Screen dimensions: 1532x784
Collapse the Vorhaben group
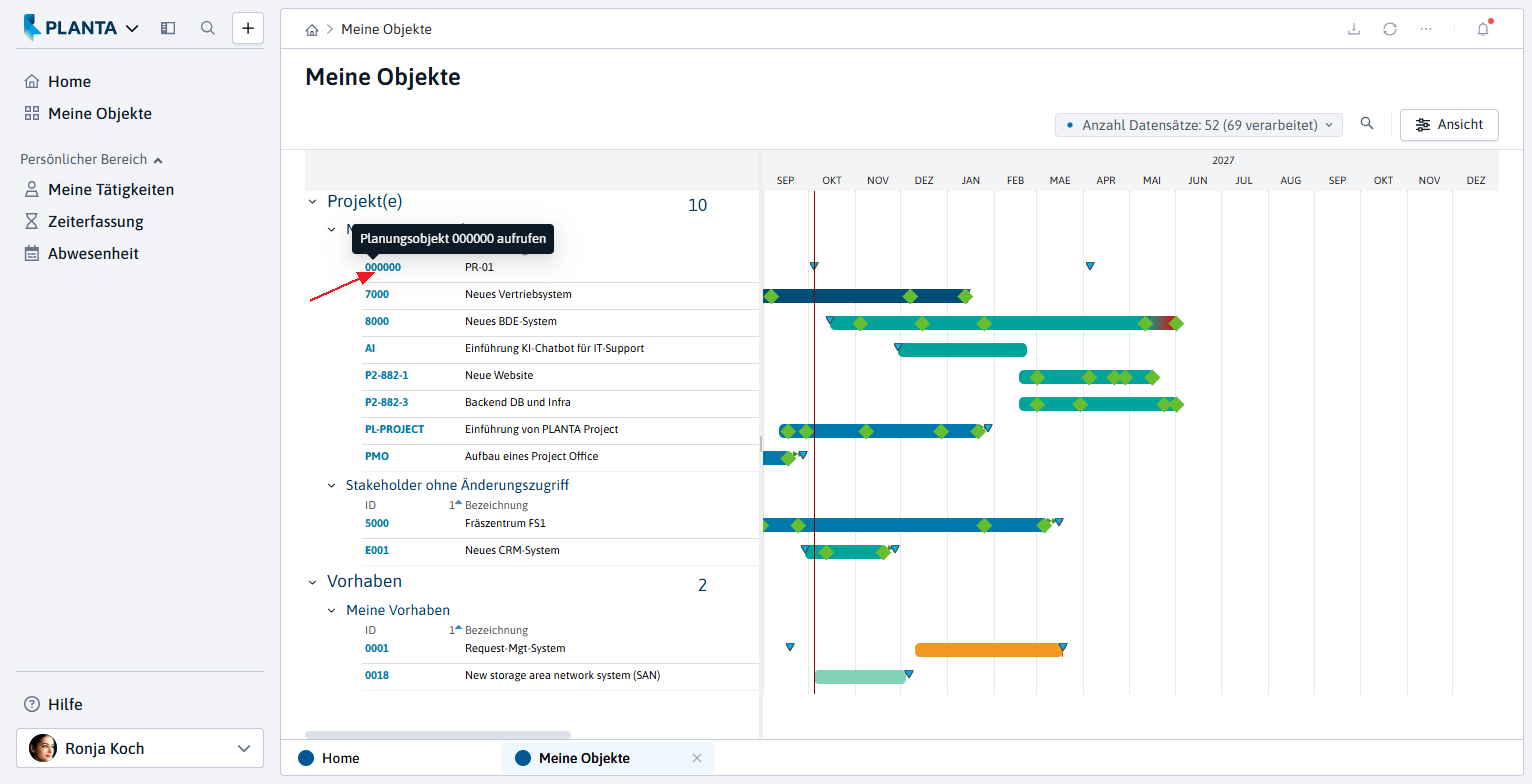pos(312,582)
